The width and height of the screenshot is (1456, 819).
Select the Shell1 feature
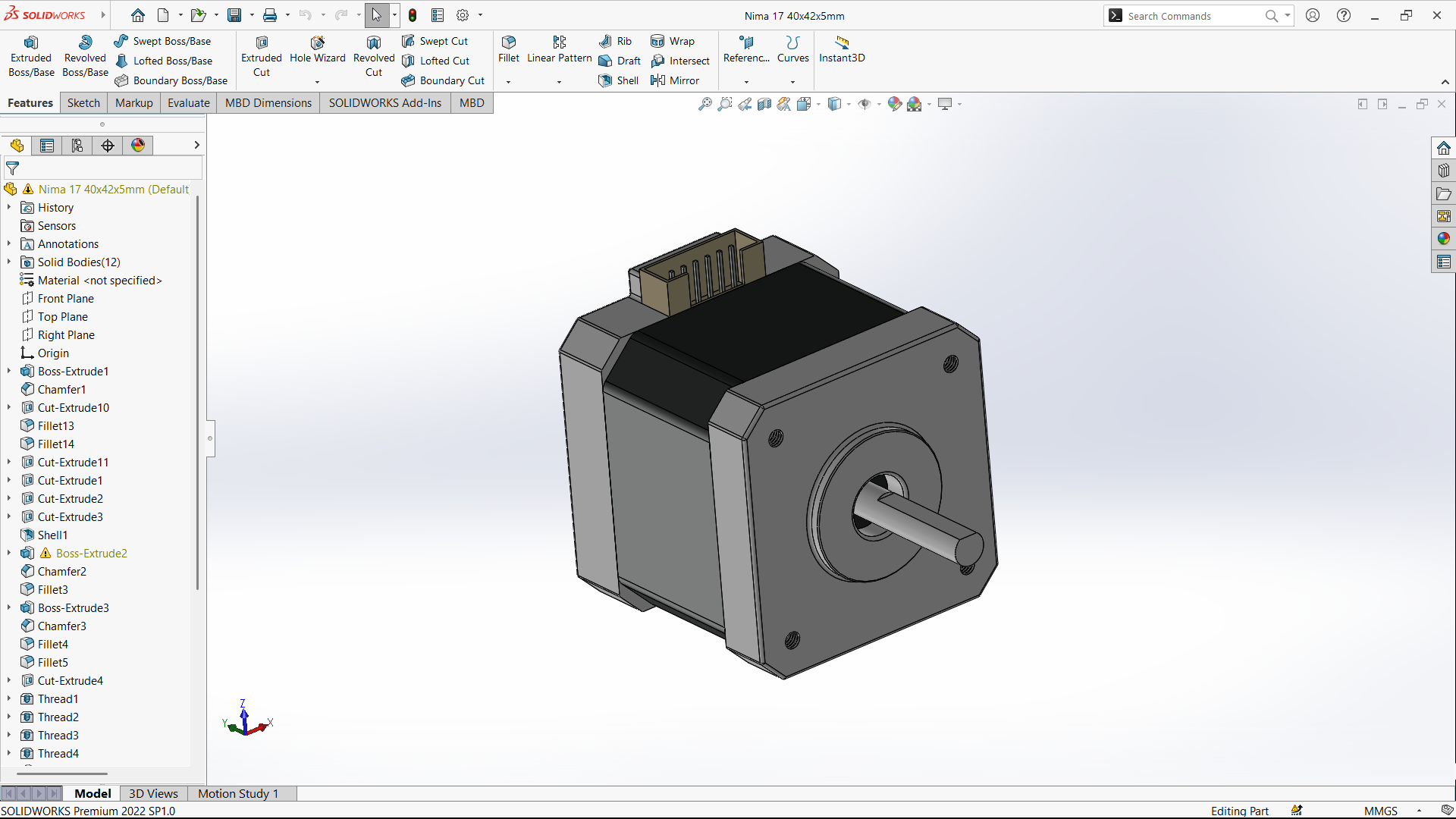click(44, 535)
